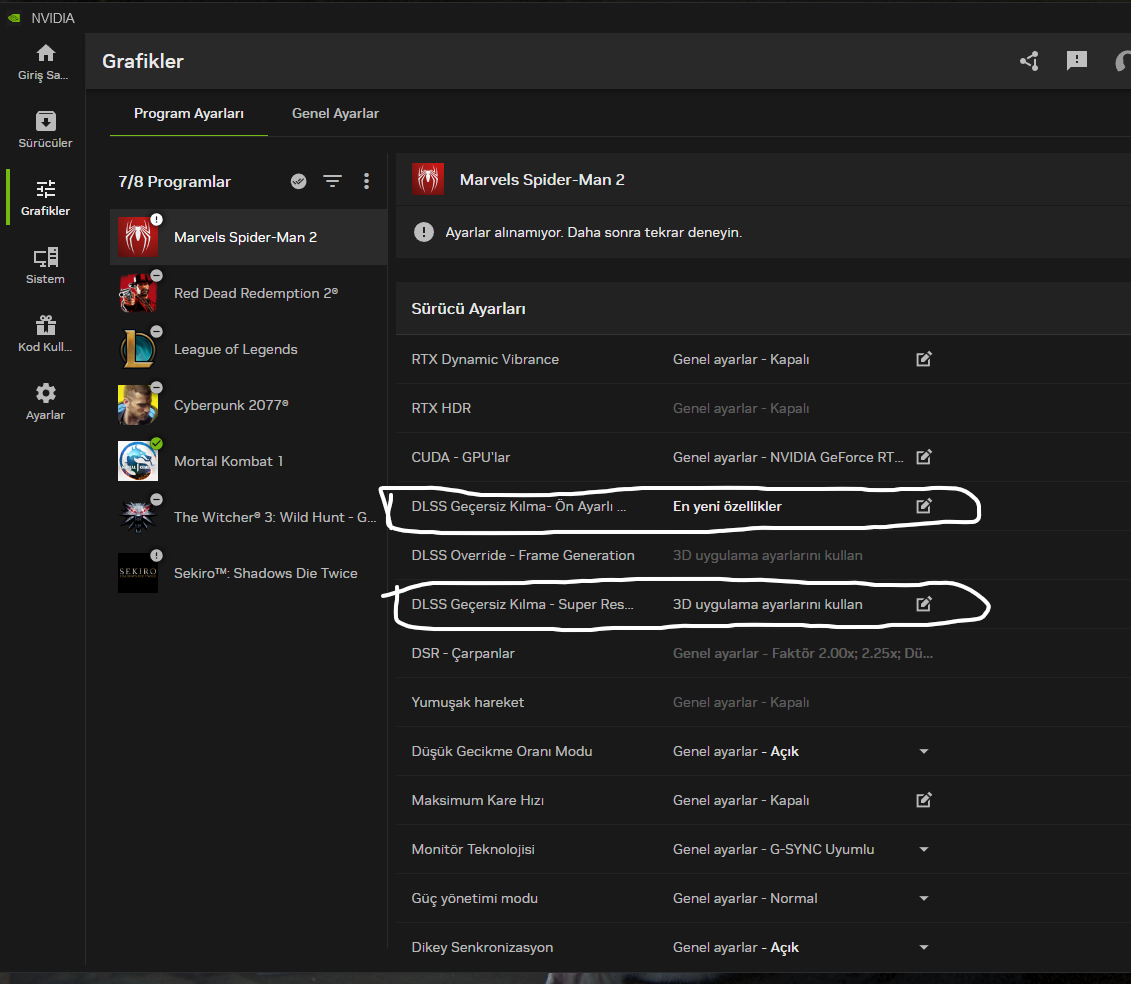Click the Red Dead Redemption 2 thumbnail
This screenshot has width=1131, height=984.
pyautogui.click(x=138, y=293)
